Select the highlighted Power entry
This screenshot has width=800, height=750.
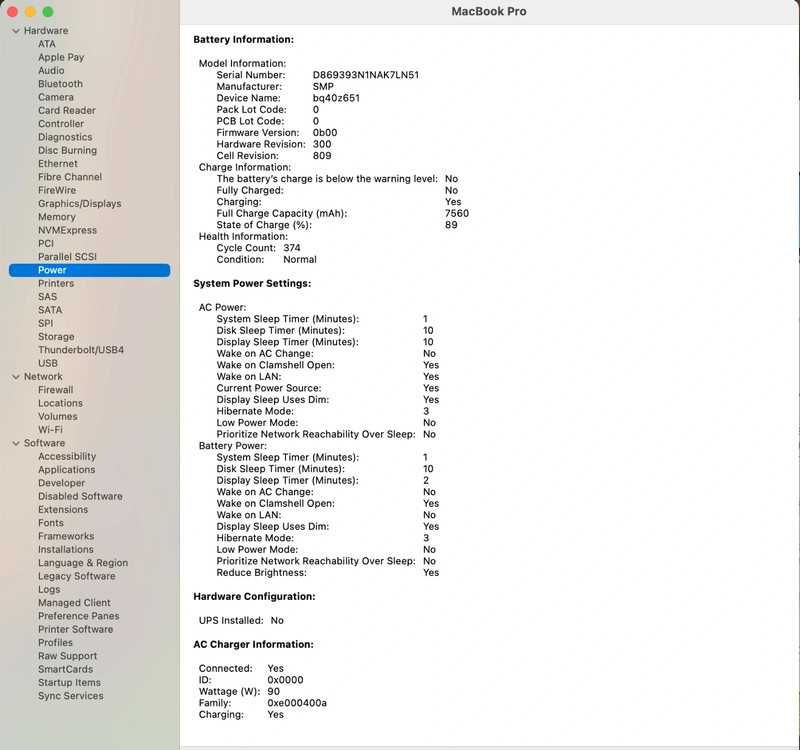coord(89,270)
